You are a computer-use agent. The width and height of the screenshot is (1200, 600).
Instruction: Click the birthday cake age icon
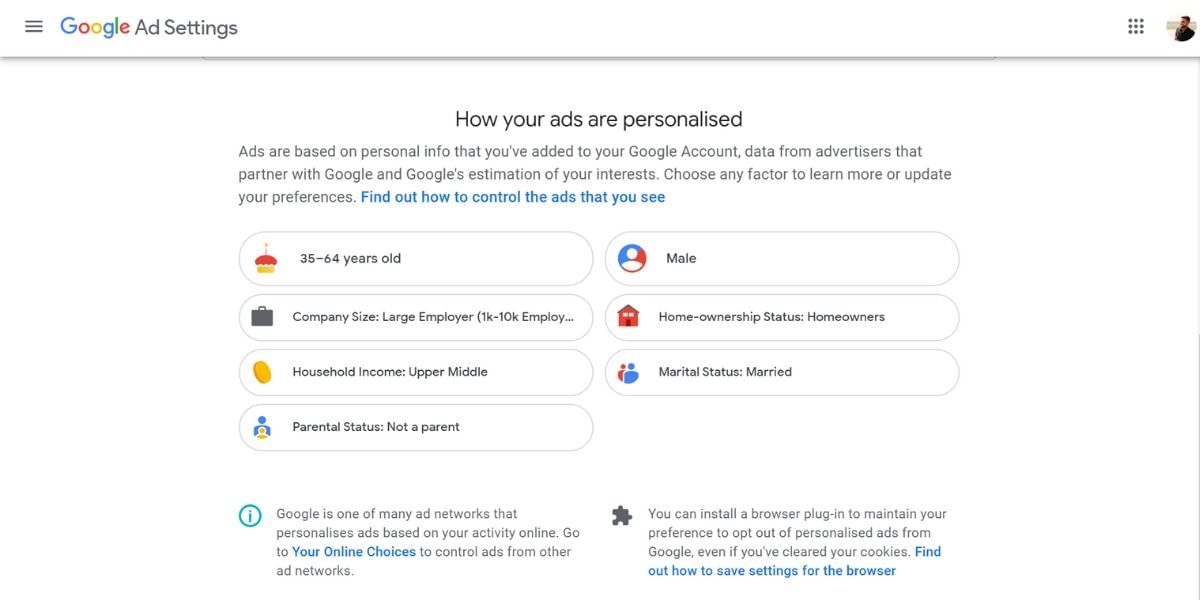pyautogui.click(x=264, y=257)
